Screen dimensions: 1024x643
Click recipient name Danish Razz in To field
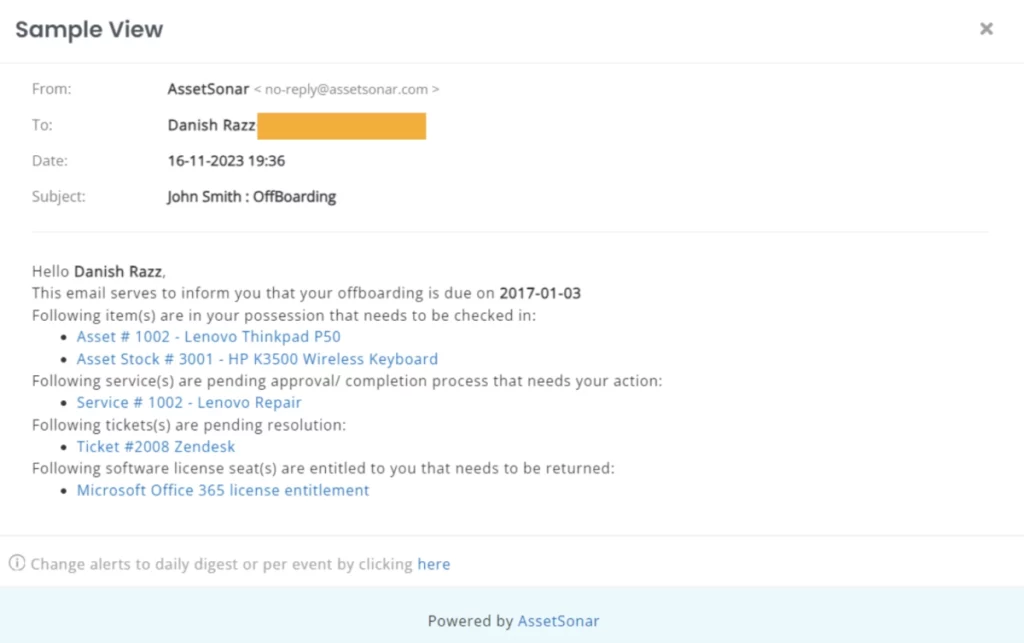211,126
